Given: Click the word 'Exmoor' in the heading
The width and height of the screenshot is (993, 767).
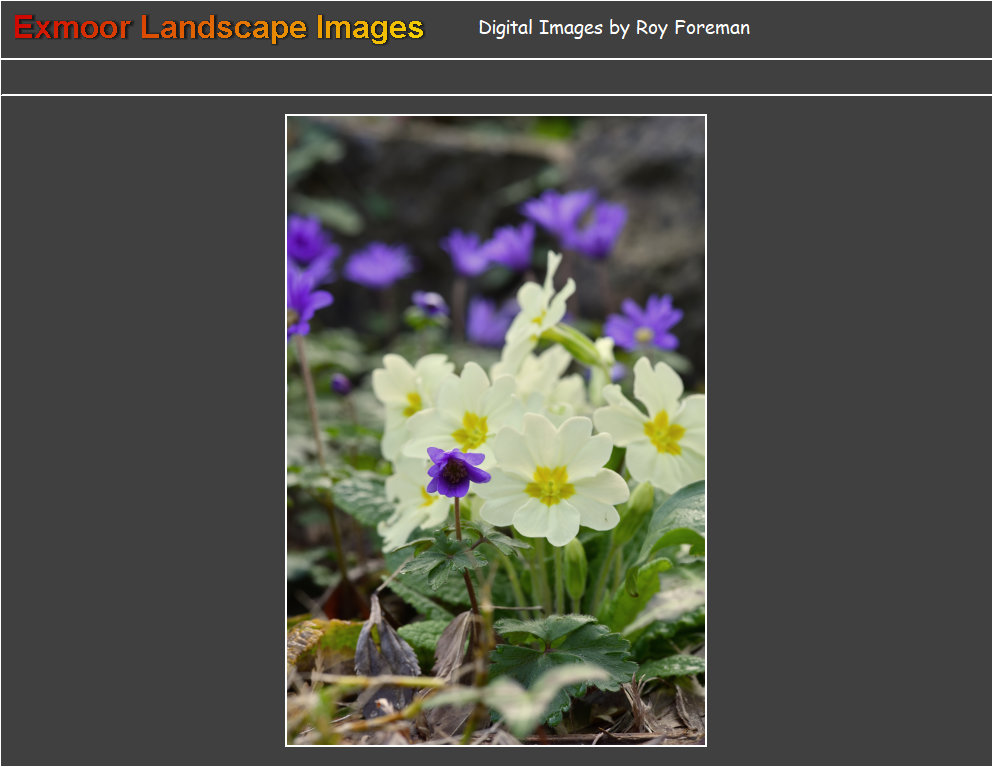Looking at the screenshot, I should [x=72, y=28].
